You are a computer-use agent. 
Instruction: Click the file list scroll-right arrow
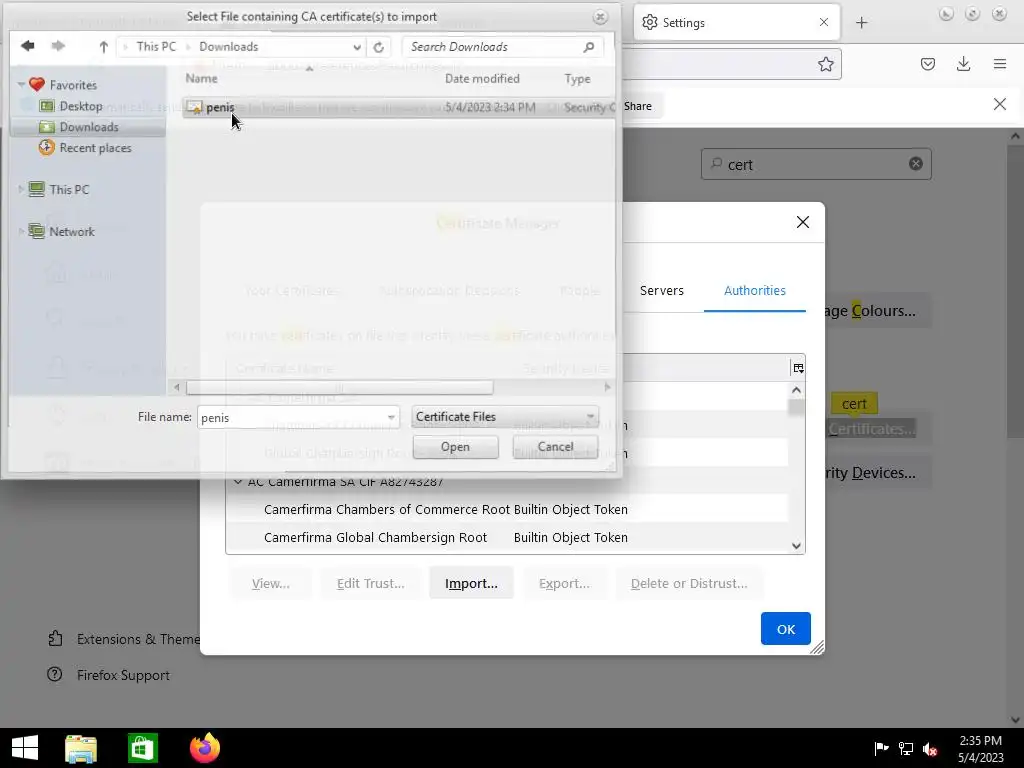click(607, 387)
